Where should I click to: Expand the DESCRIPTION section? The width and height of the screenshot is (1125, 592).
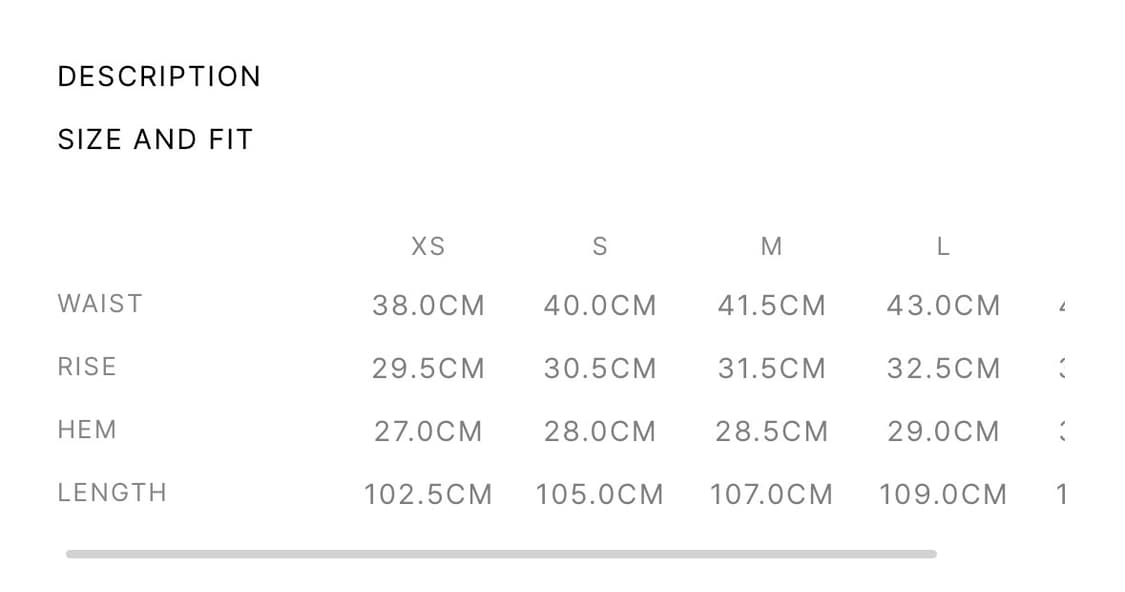pos(159,77)
